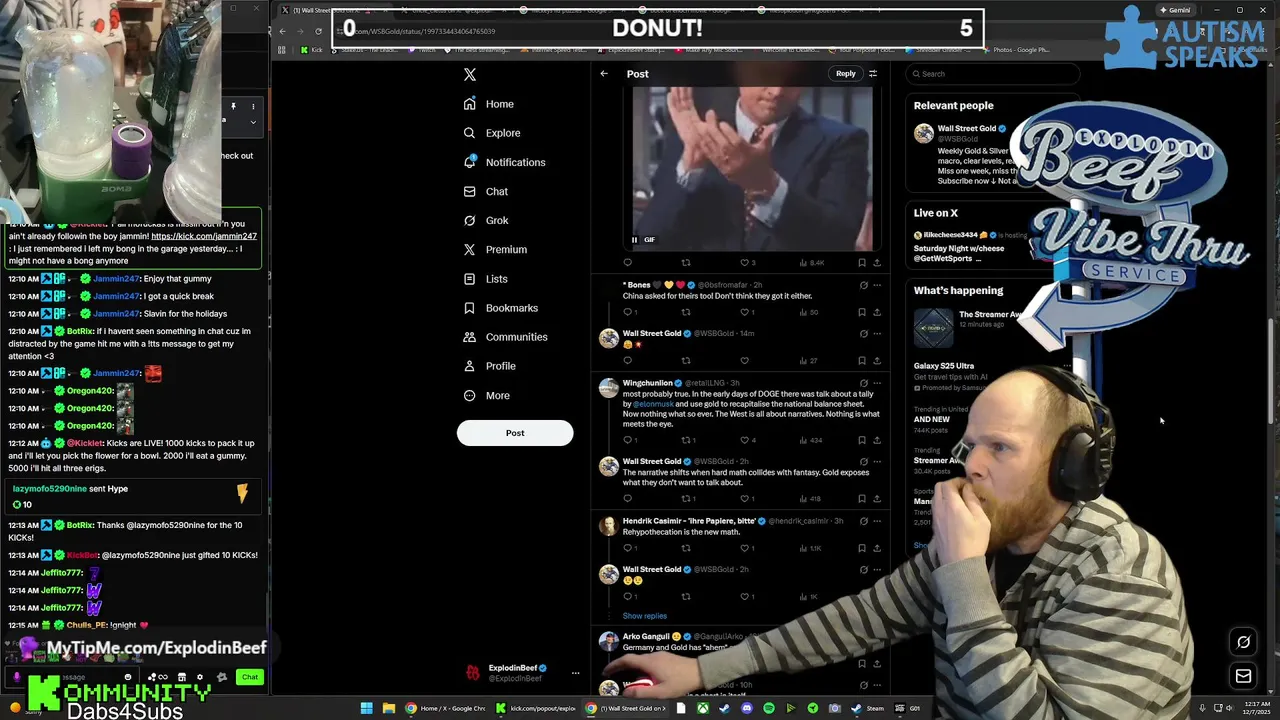Open Notifications in X sidebar
The height and width of the screenshot is (720, 1280).
click(x=504, y=162)
